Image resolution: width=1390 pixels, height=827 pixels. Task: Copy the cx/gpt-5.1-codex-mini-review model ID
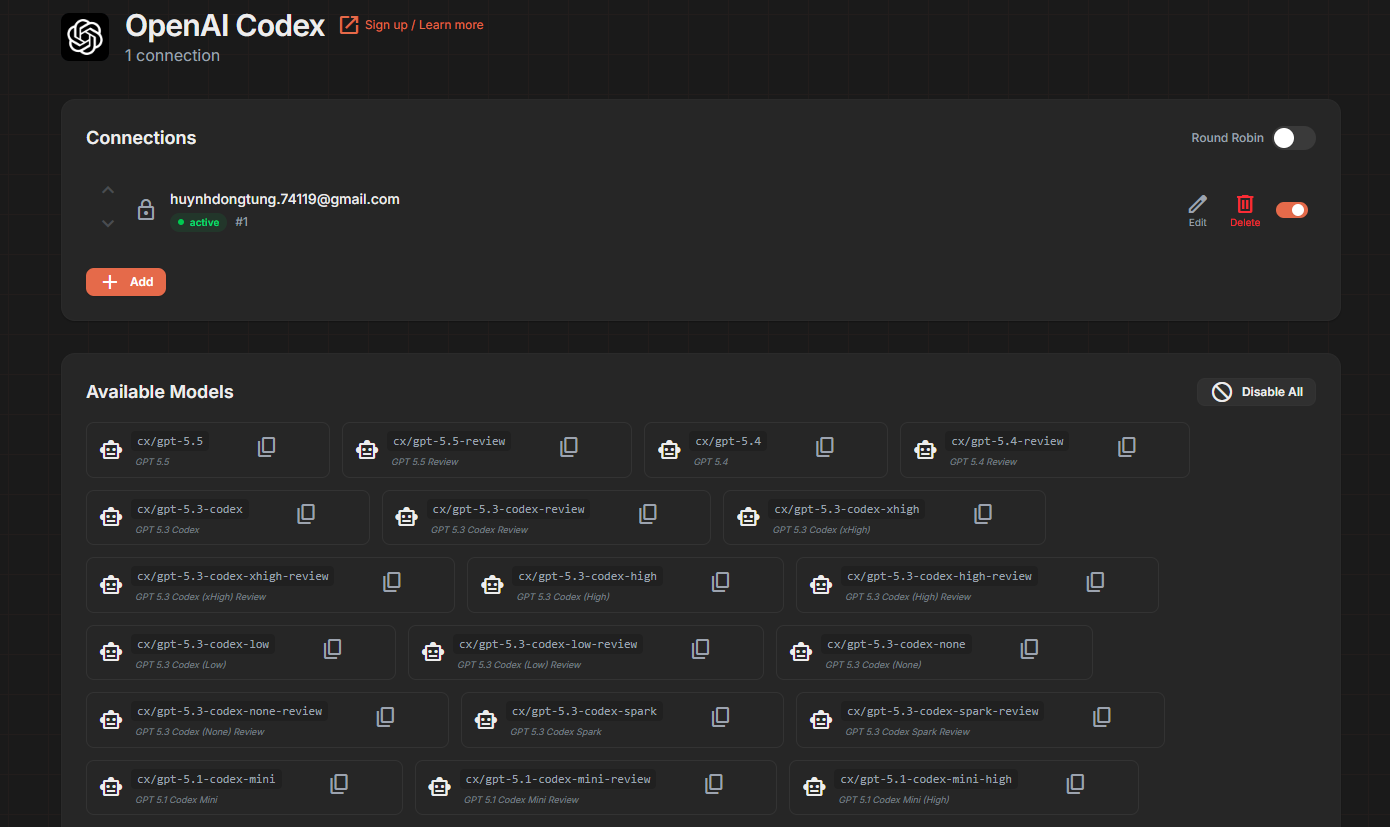coord(714,784)
